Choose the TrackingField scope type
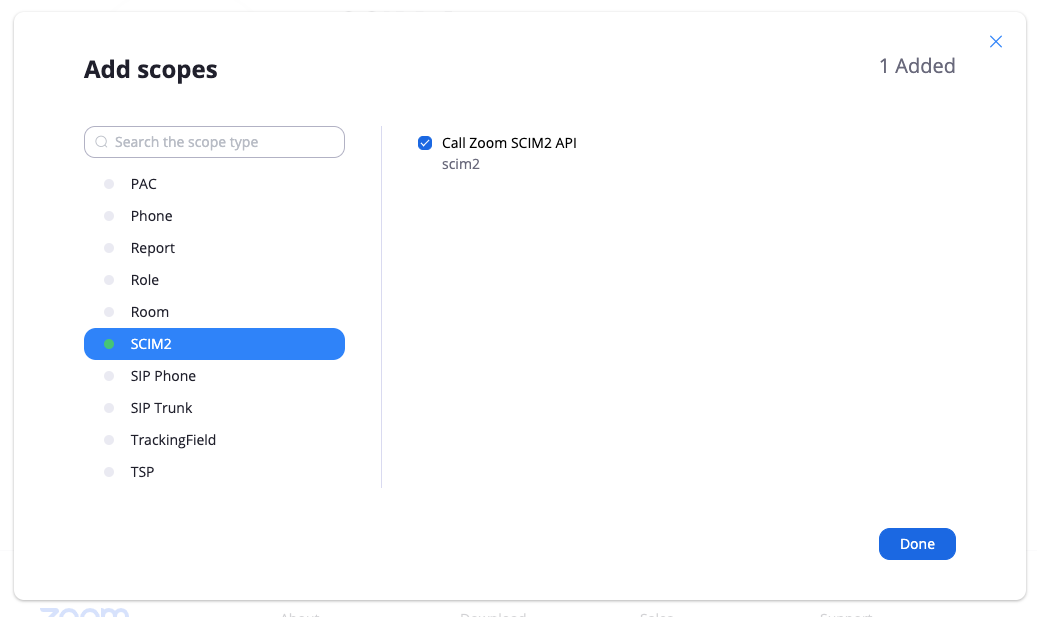Image resolution: width=1037 pixels, height=617 pixels. click(173, 440)
